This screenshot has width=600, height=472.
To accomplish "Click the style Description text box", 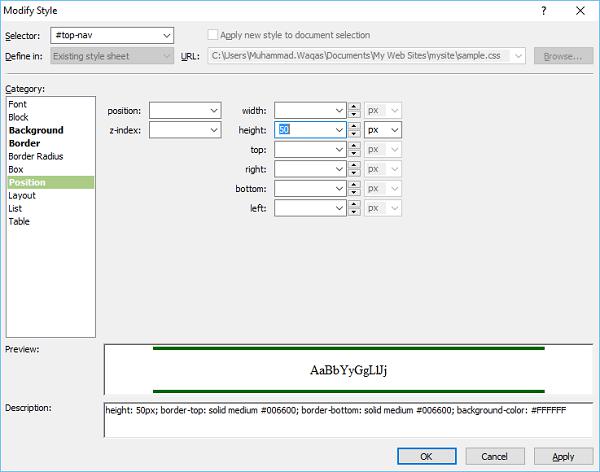I will [348, 420].
